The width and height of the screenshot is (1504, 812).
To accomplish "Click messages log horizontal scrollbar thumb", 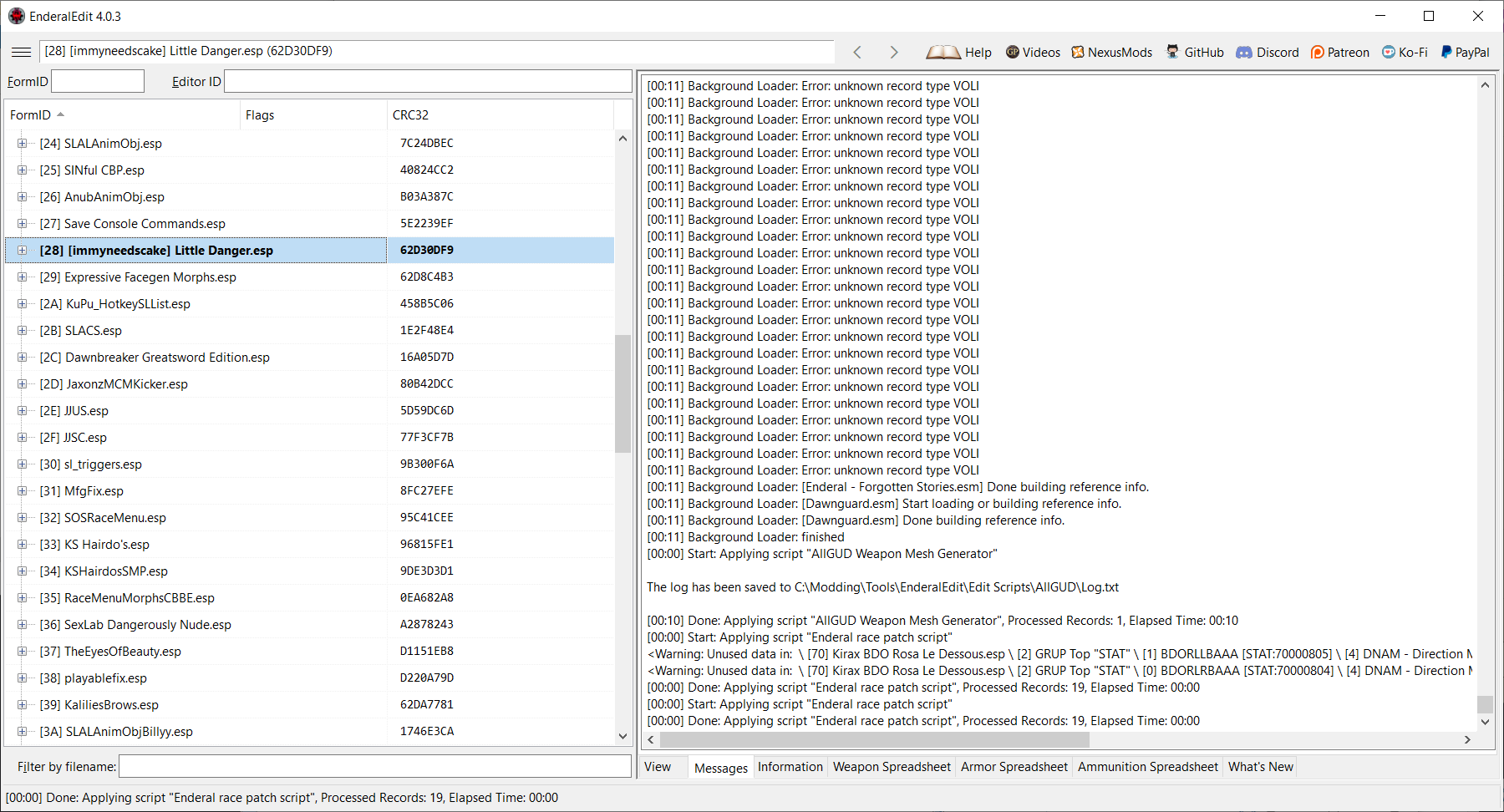I will [x=874, y=739].
